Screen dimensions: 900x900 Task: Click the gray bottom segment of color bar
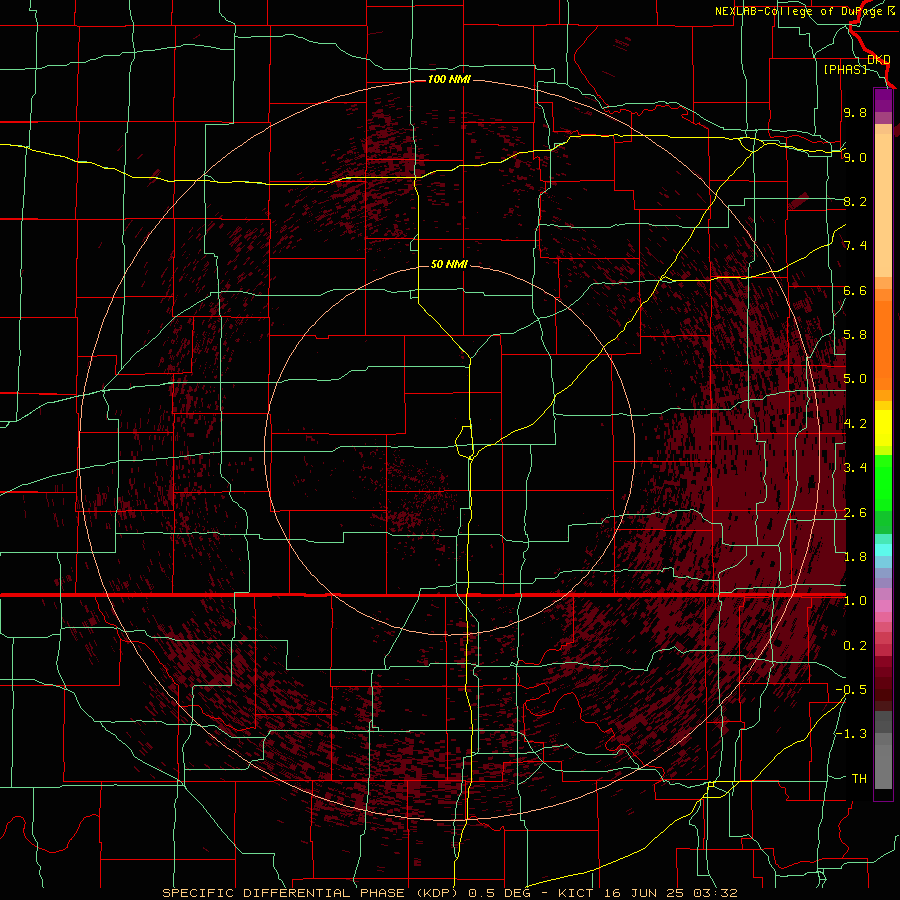[883, 761]
